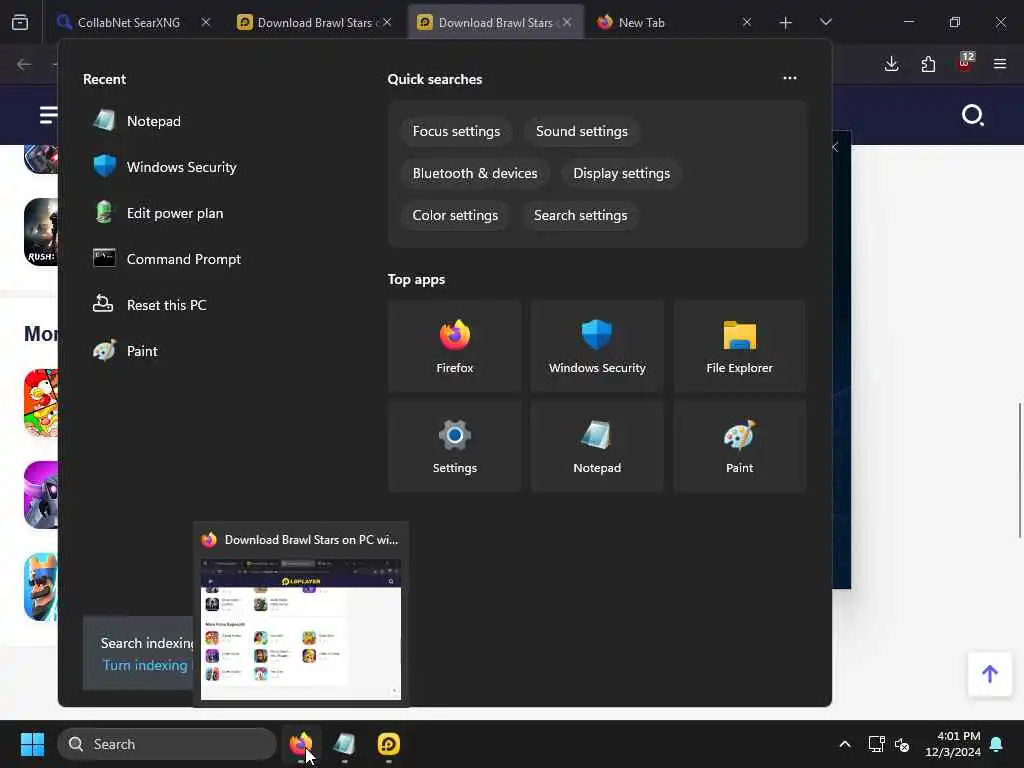Select Focus settings quick search
The height and width of the screenshot is (768, 1024).
click(456, 131)
